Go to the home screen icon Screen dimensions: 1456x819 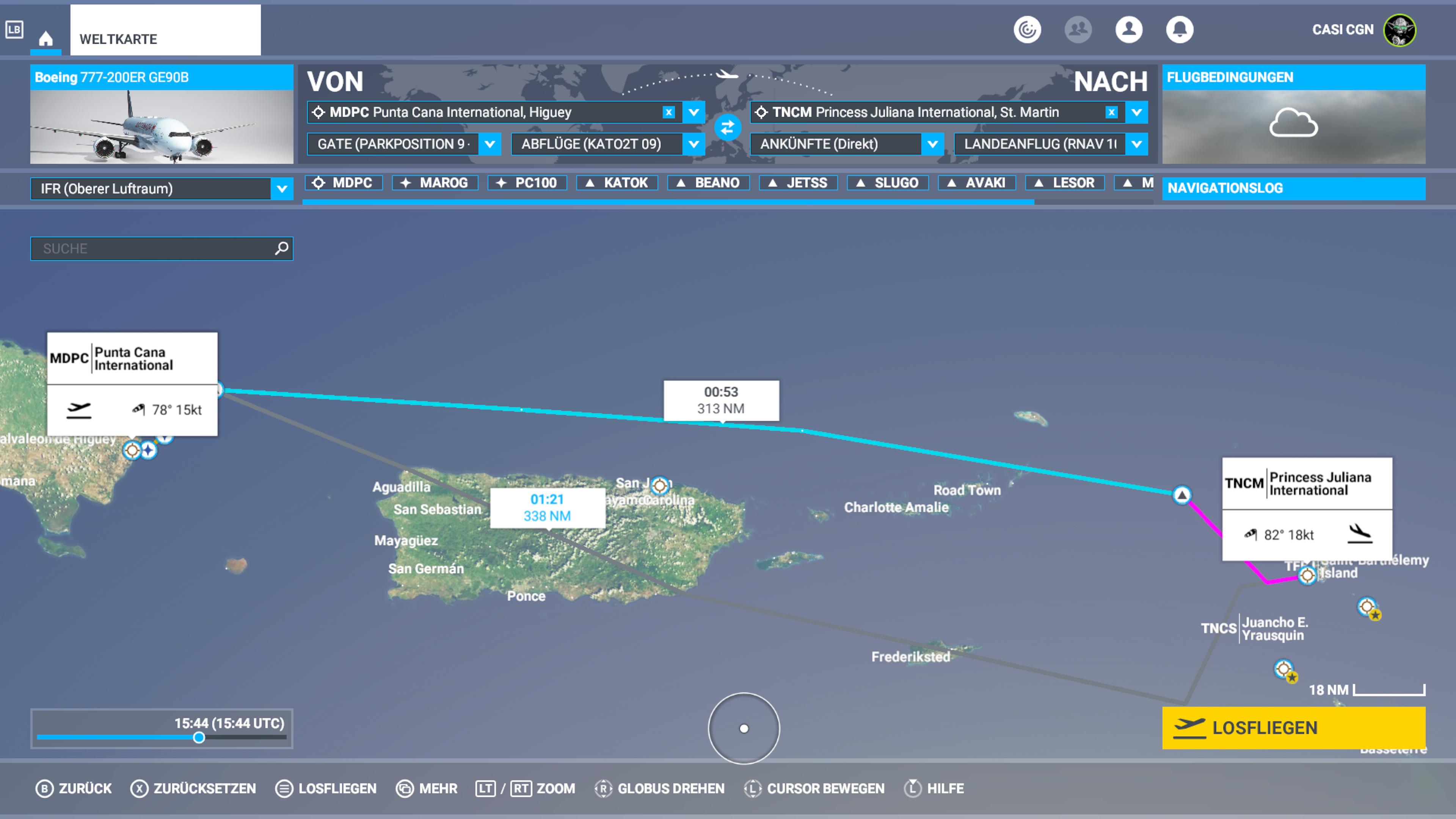tap(46, 38)
